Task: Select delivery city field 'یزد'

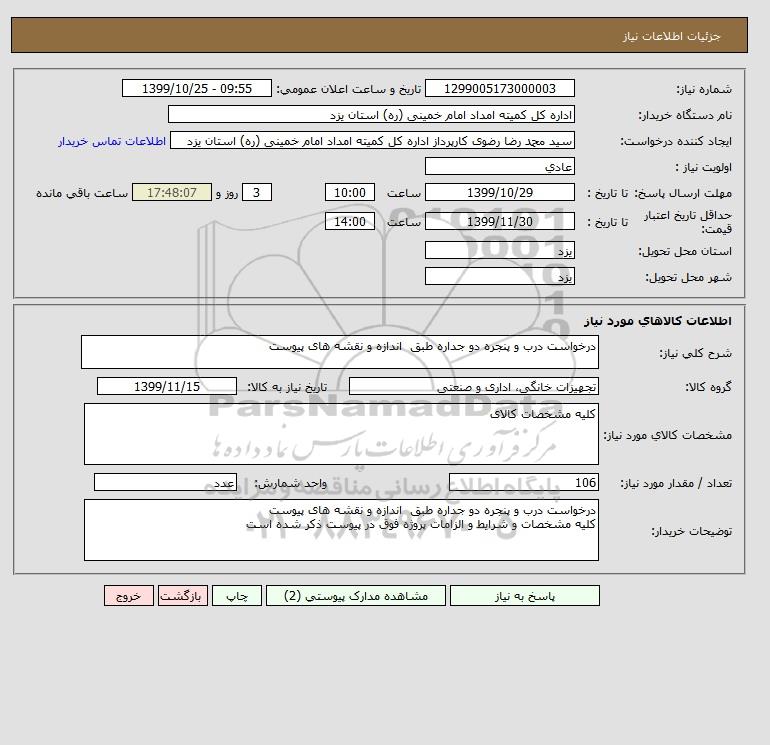Action: point(499,276)
